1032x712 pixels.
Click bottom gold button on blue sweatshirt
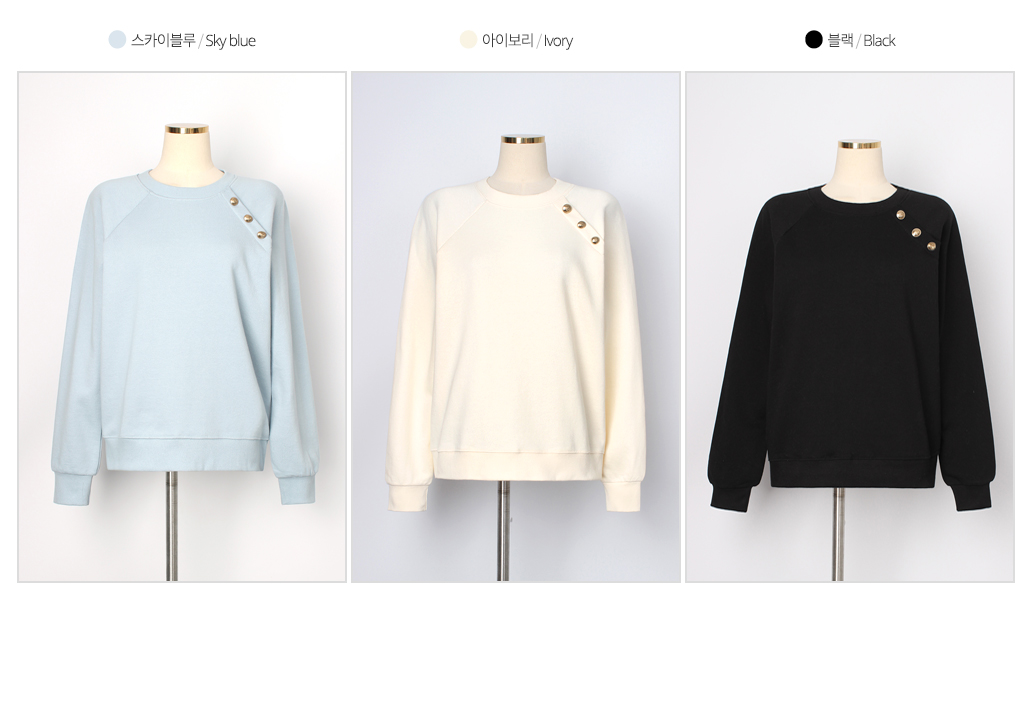(x=261, y=234)
